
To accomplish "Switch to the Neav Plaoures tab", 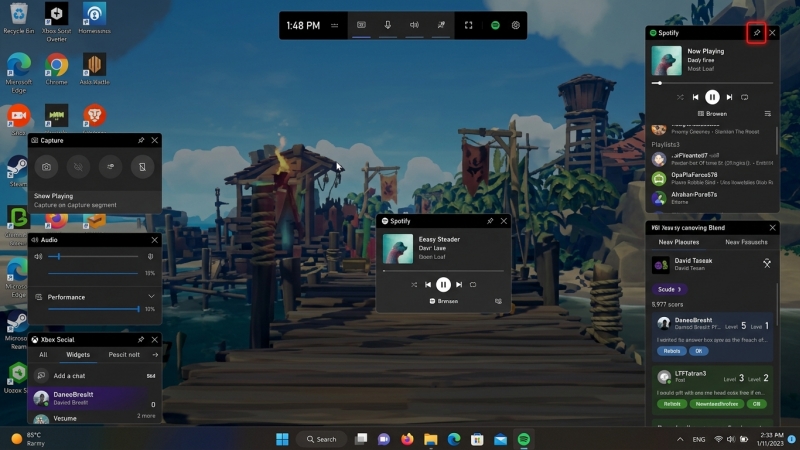I will (x=679, y=242).
